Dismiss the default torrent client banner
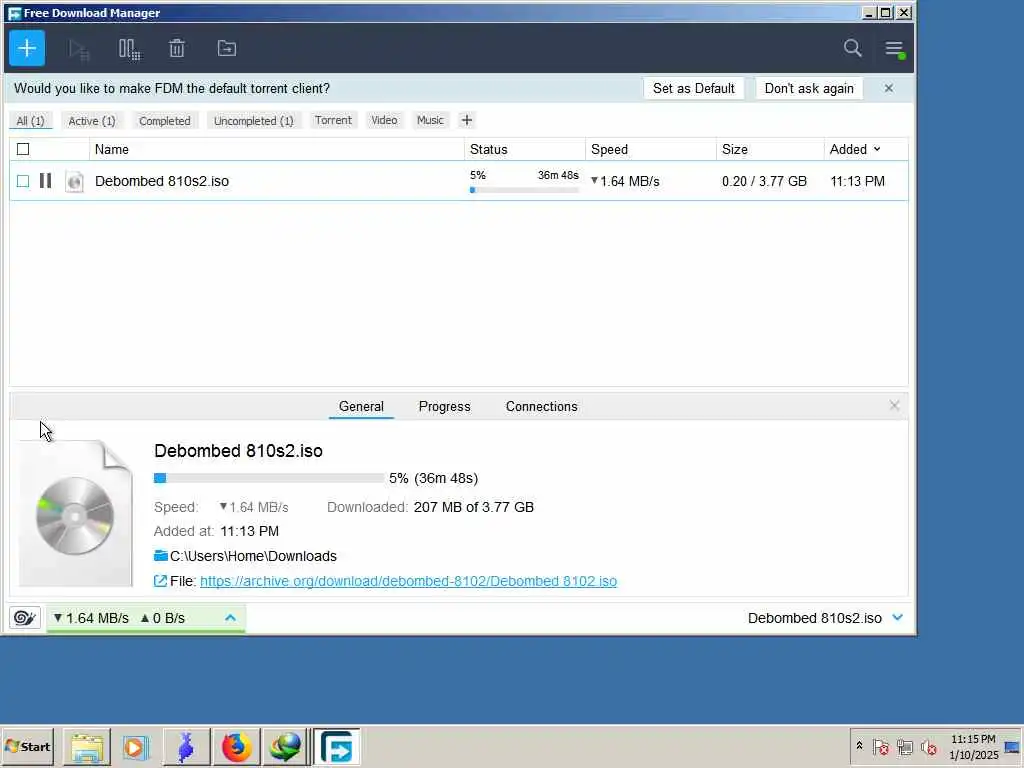Screen dimensions: 1024x768 [888, 88]
